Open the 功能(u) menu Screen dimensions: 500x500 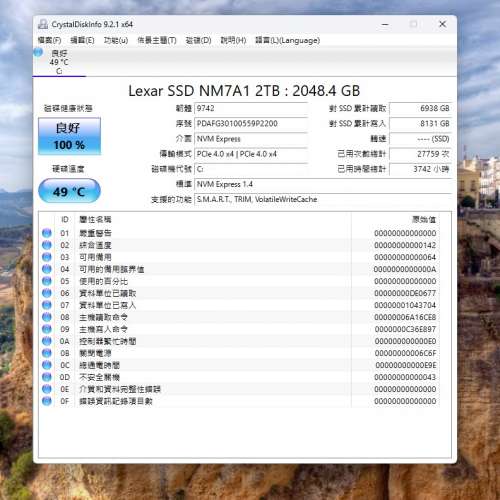point(116,40)
